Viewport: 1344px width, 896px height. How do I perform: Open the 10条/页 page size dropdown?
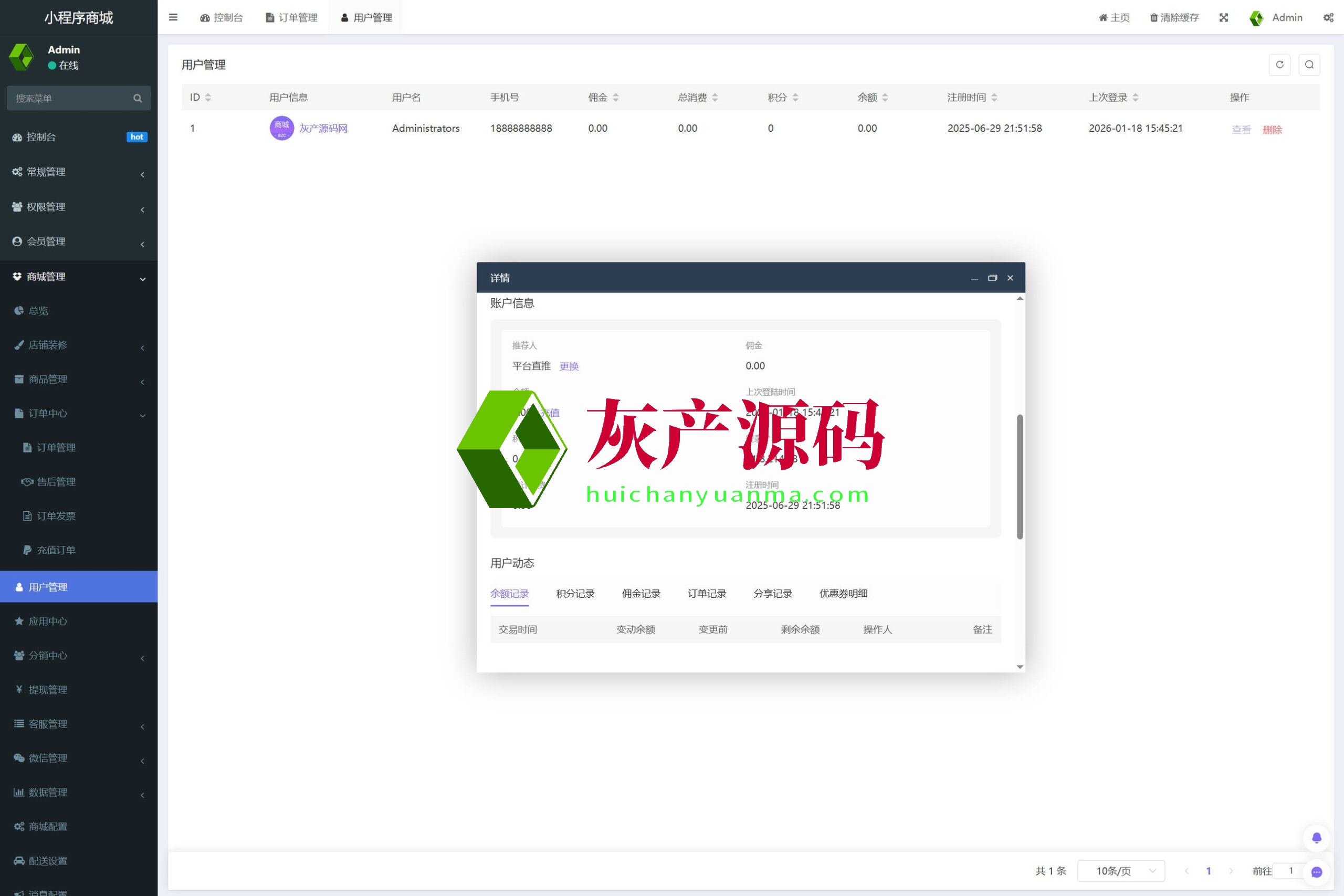pos(1120,871)
